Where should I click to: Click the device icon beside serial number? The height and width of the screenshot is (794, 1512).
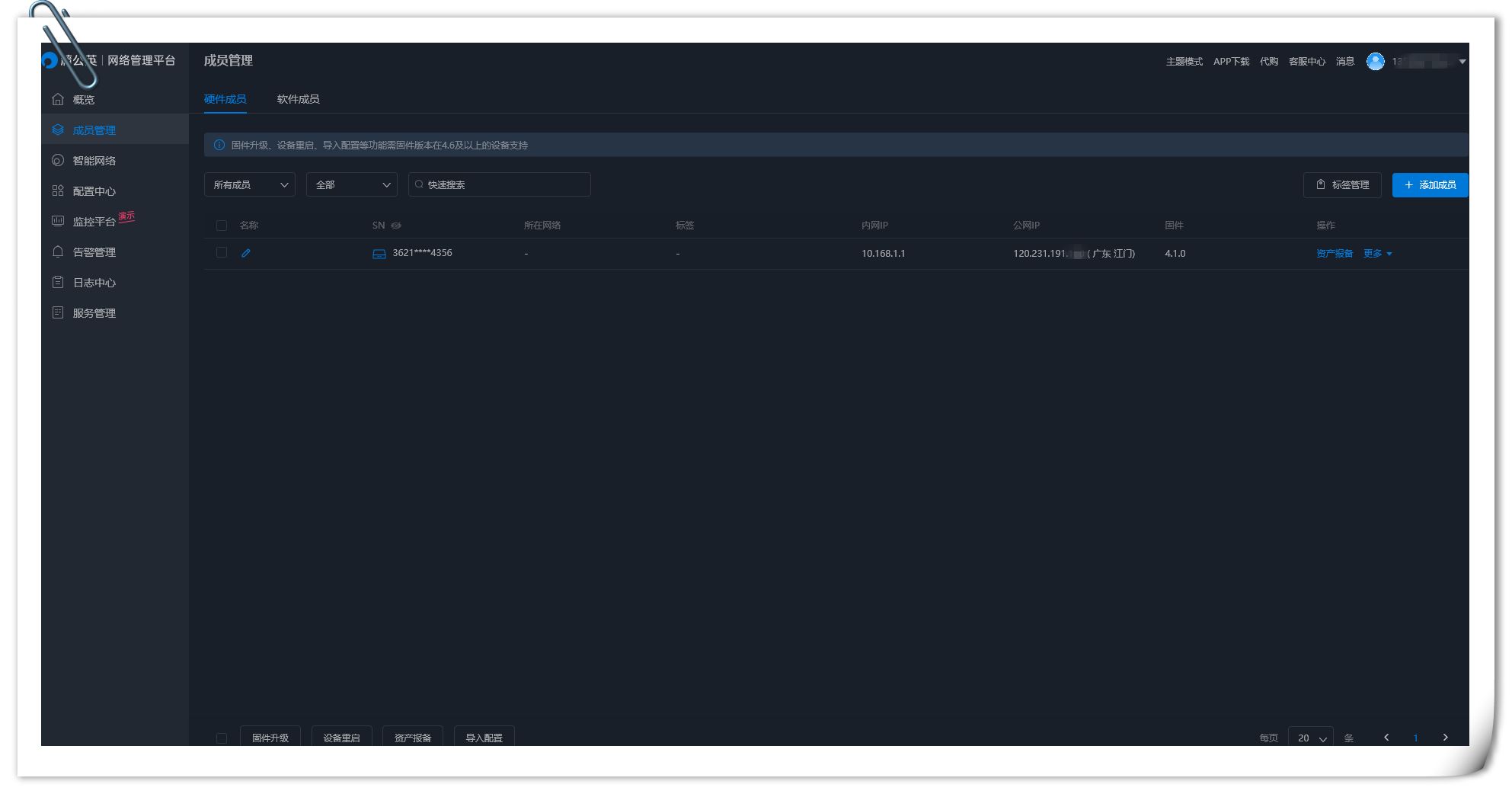[379, 254]
